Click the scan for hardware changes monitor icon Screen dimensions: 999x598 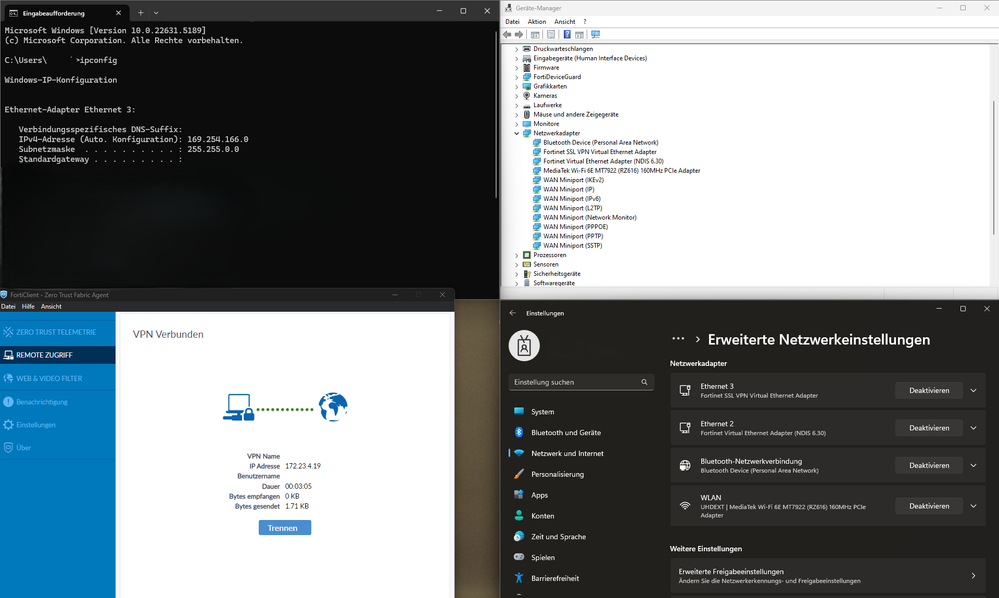pyautogui.click(x=595, y=34)
